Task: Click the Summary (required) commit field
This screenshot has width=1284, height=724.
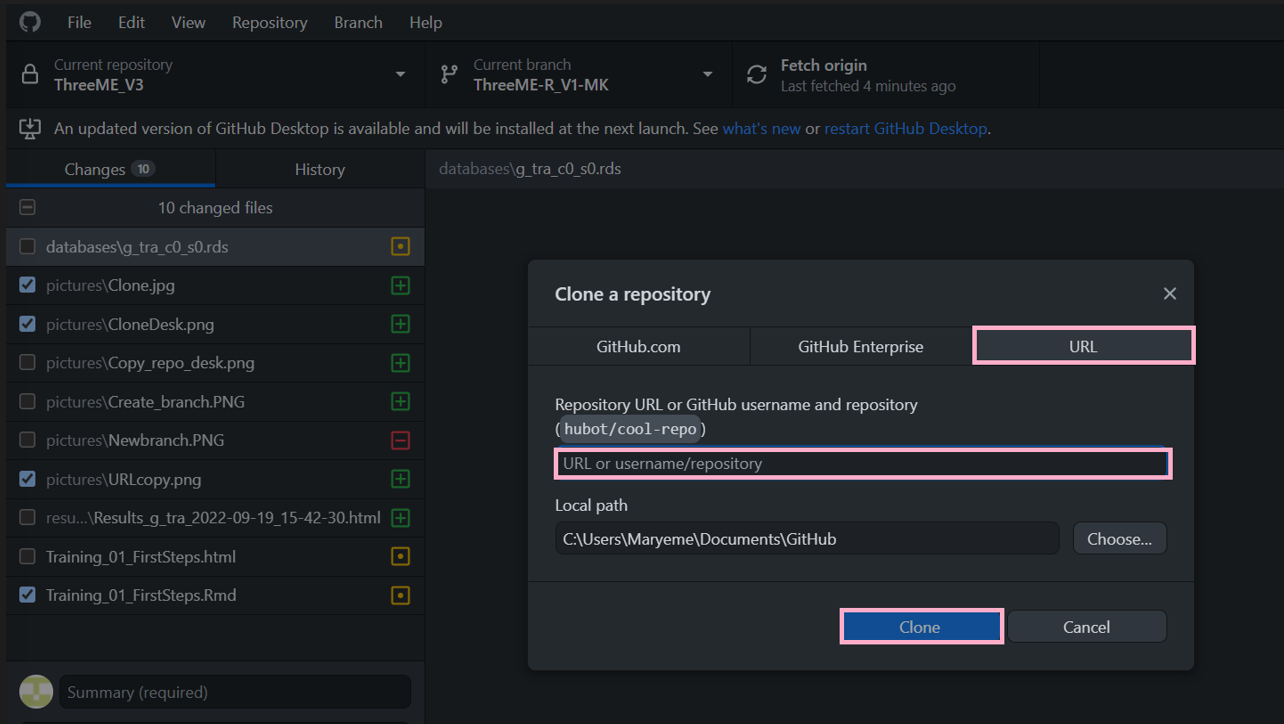Action: [x=235, y=692]
